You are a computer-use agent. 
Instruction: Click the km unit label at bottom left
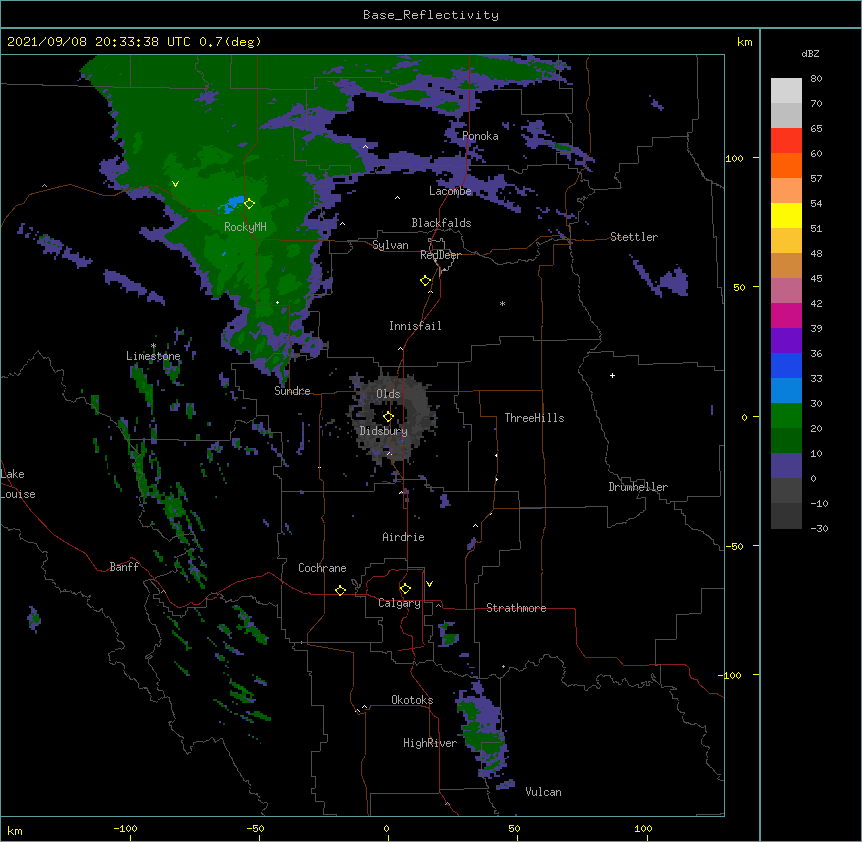point(15,830)
